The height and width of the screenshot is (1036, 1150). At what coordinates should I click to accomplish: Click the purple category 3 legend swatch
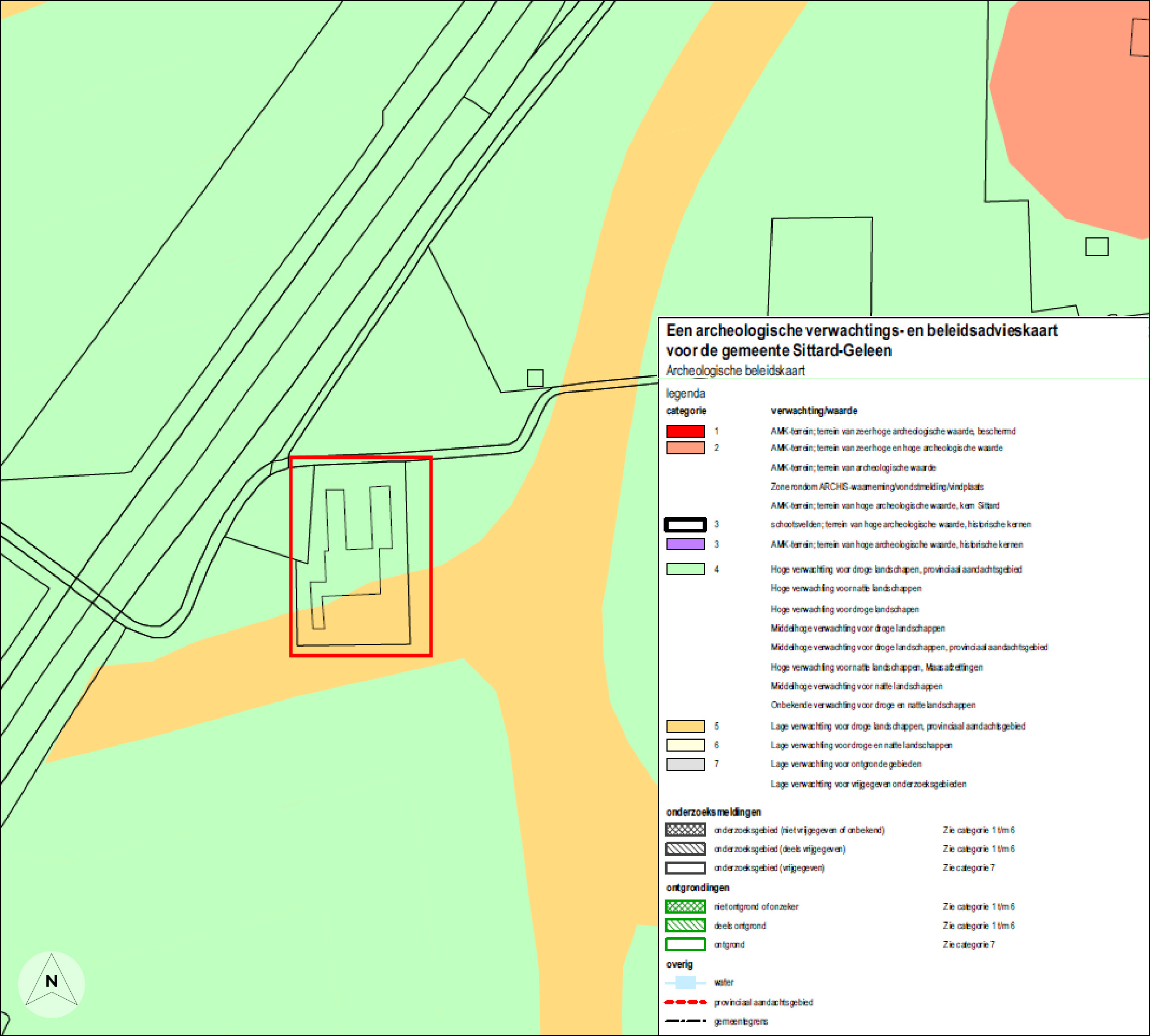click(685, 544)
